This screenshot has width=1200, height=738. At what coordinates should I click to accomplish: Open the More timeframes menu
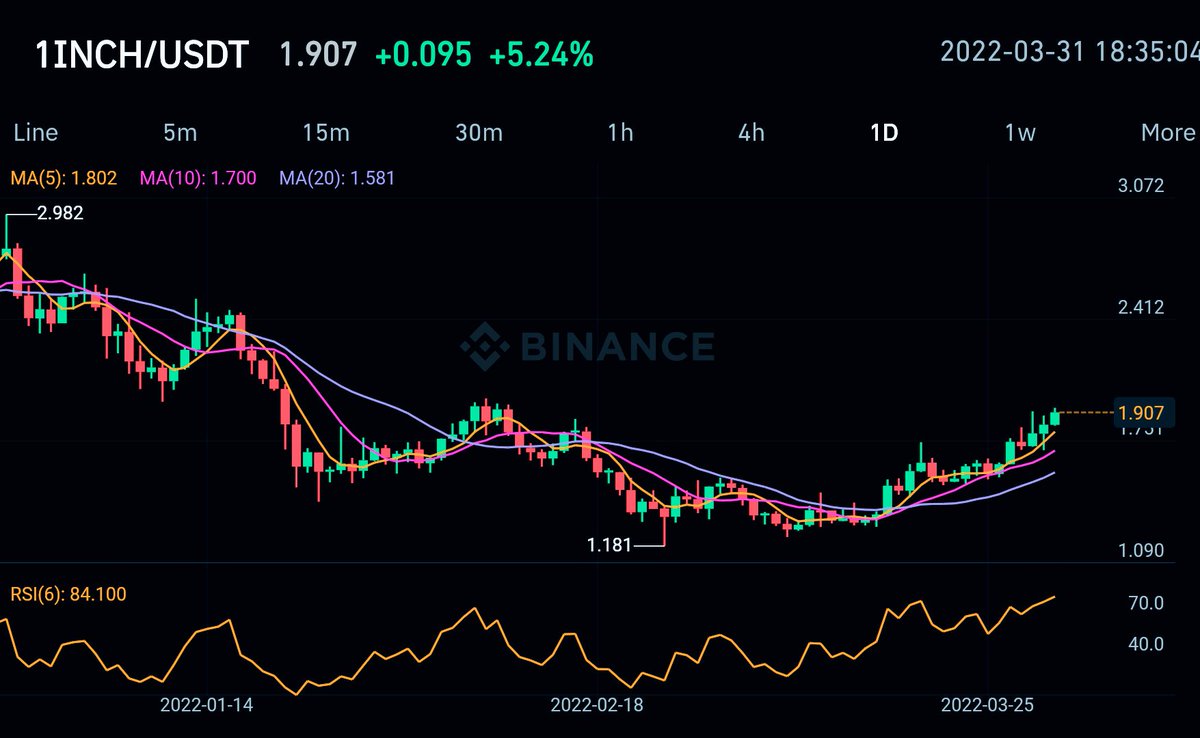[1168, 132]
